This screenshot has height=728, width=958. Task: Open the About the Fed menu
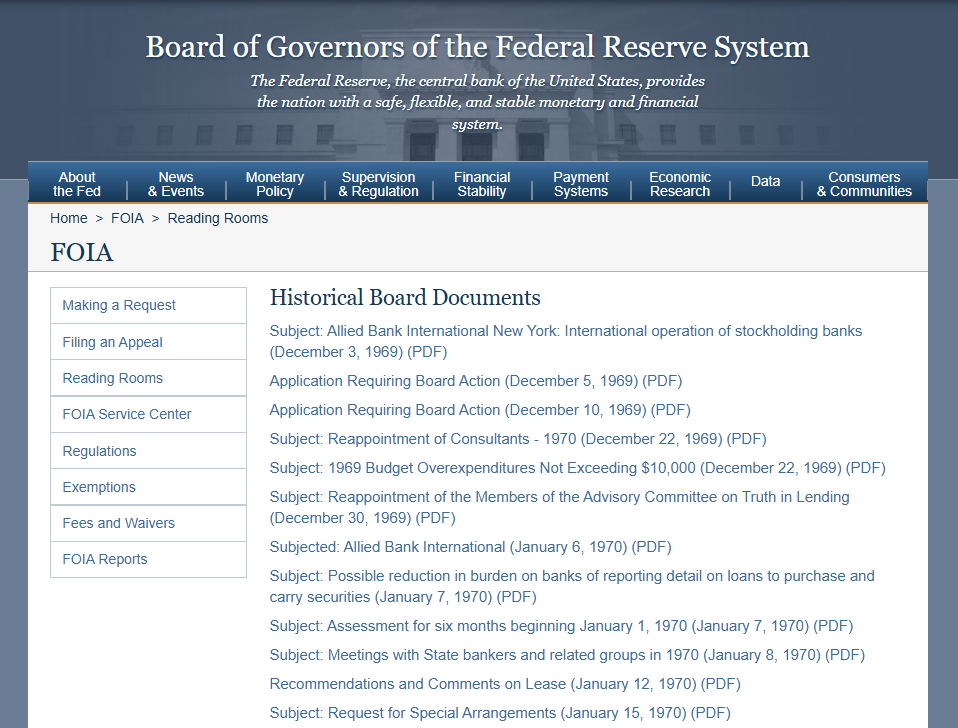77,184
